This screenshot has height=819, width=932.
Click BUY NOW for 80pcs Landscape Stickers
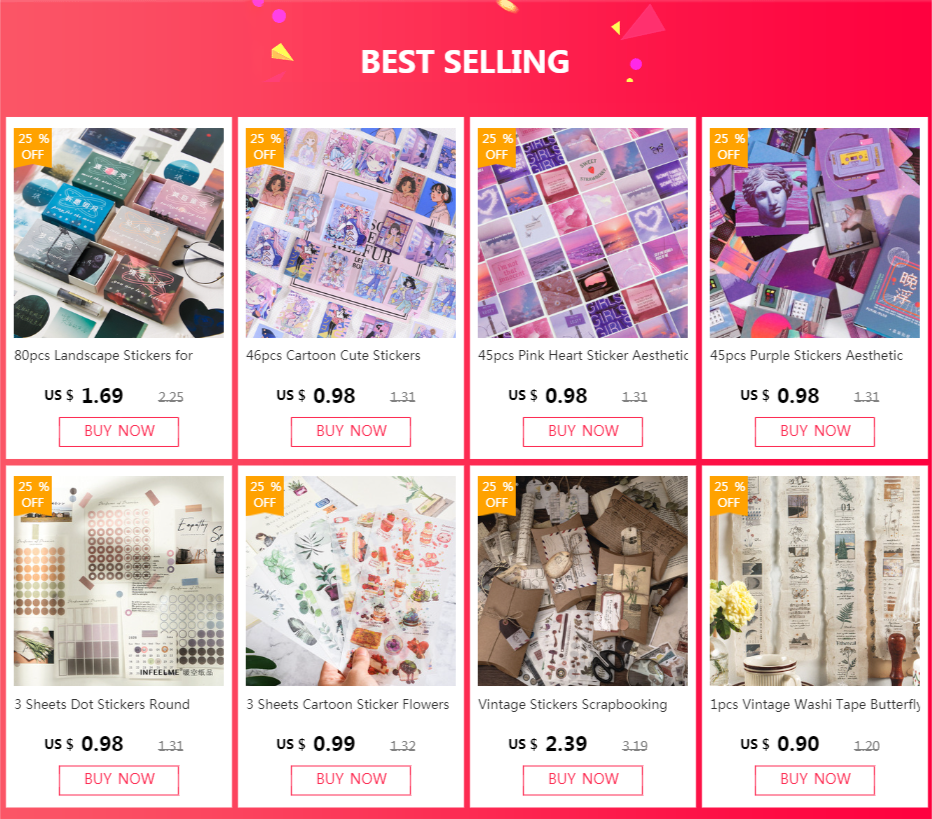coord(119,431)
